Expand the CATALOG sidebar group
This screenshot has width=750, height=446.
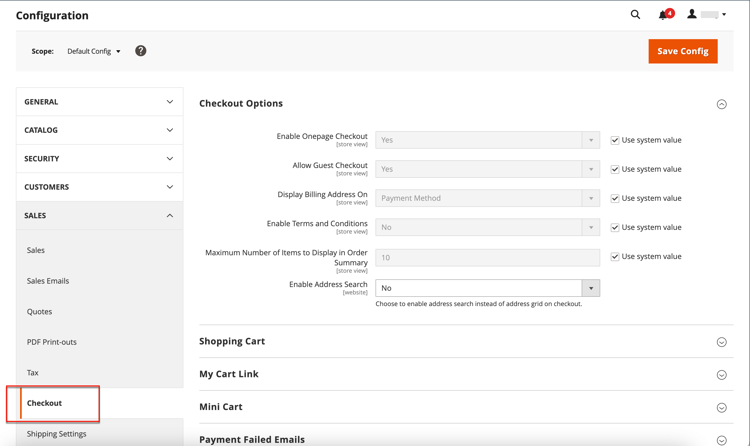coord(99,130)
